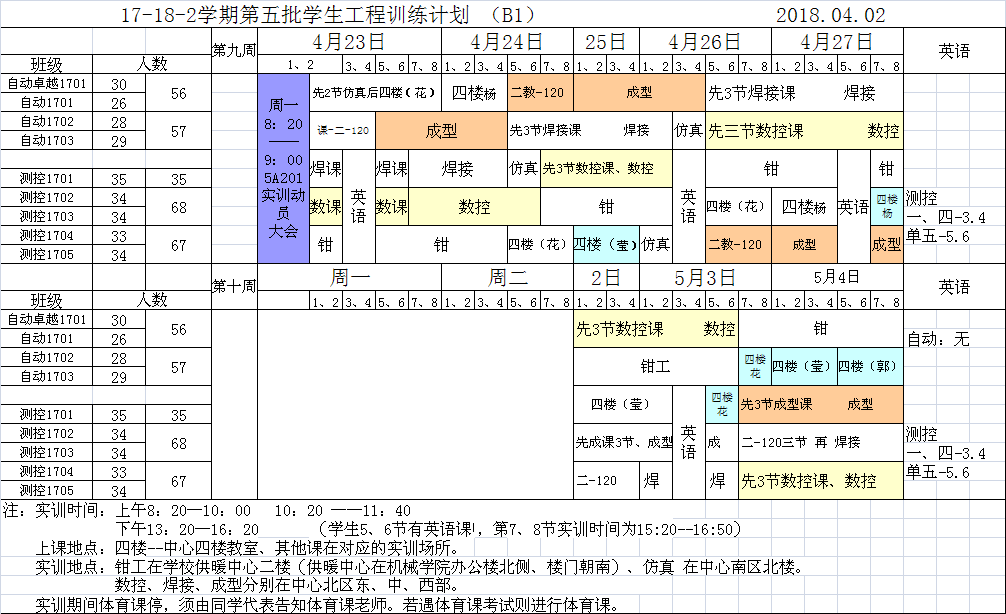This screenshot has width=1006, height=614.
Task: Select the 25日 date header
Action: pyautogui.click(x=605, y=42)
